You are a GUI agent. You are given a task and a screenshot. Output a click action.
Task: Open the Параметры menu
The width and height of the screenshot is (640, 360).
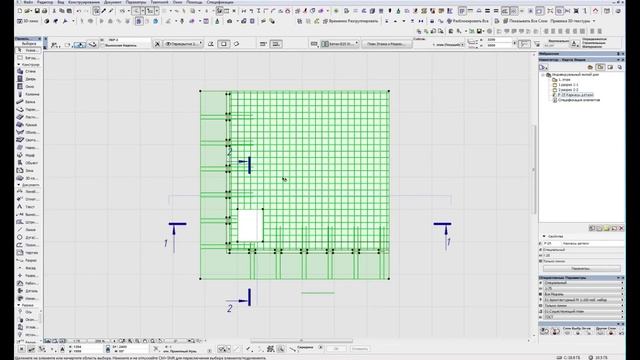(x=136, y=2)
